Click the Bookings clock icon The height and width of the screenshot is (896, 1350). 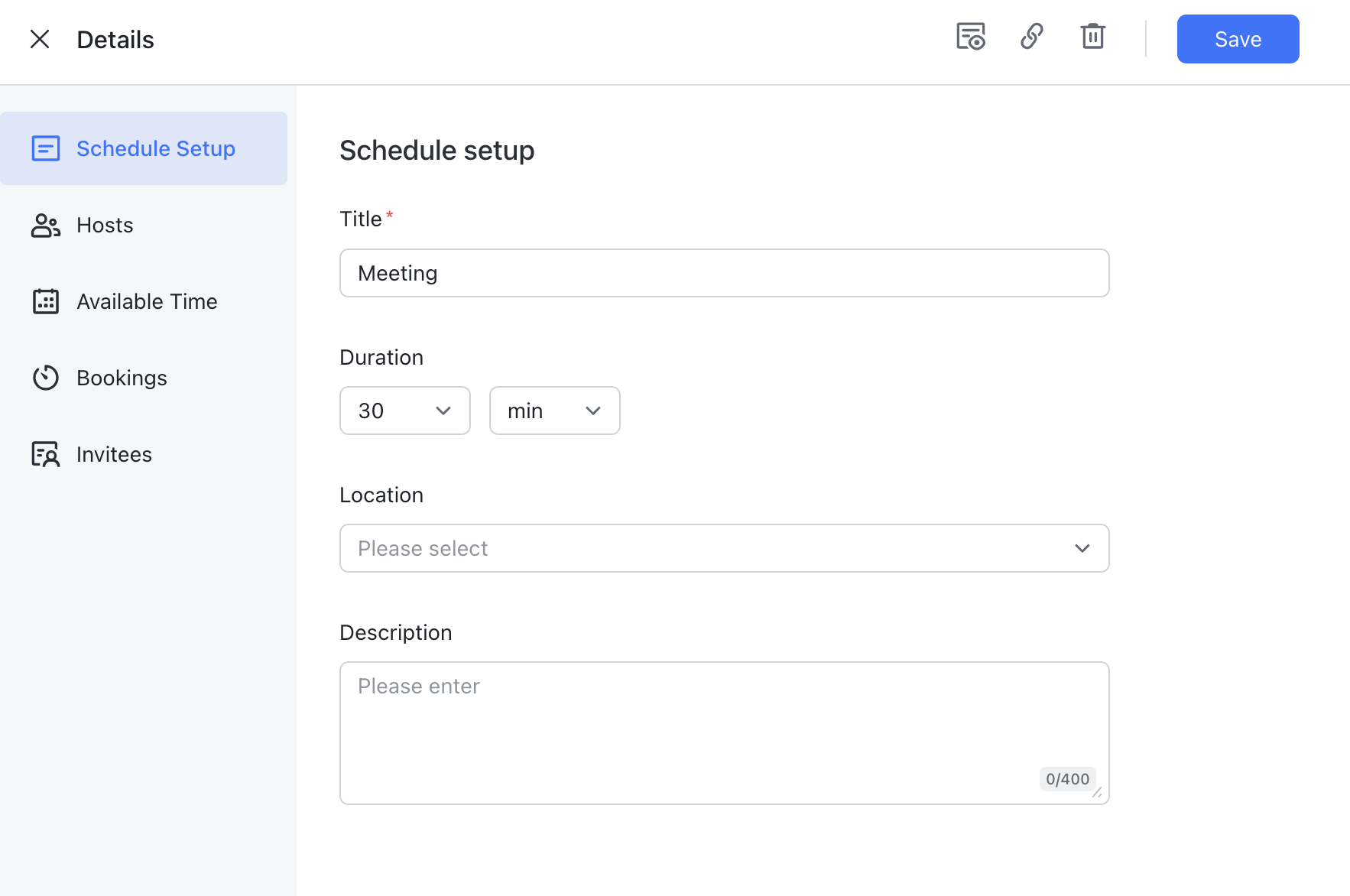tap(46, 377)
